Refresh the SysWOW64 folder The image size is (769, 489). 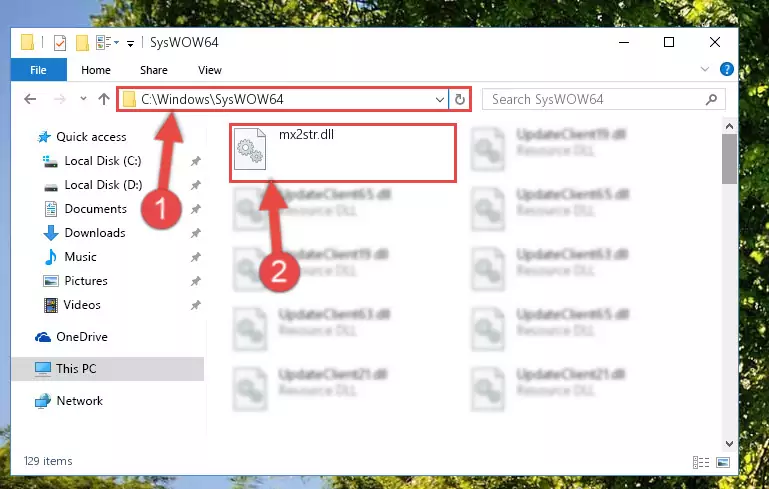(460, 100)
